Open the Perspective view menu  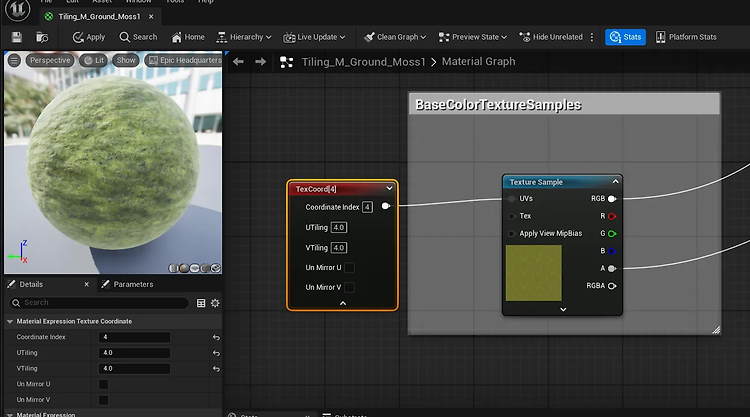click(x=50, y=60)
